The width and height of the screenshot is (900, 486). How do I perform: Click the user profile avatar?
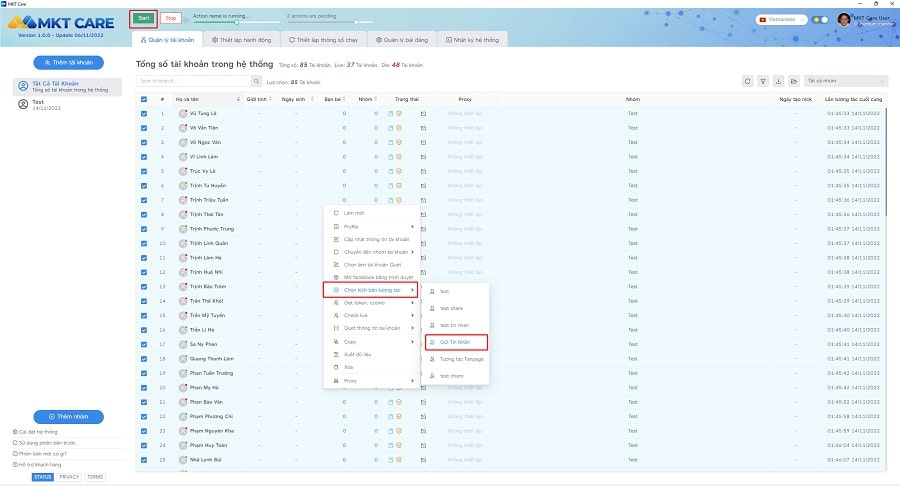coord(845,19)
